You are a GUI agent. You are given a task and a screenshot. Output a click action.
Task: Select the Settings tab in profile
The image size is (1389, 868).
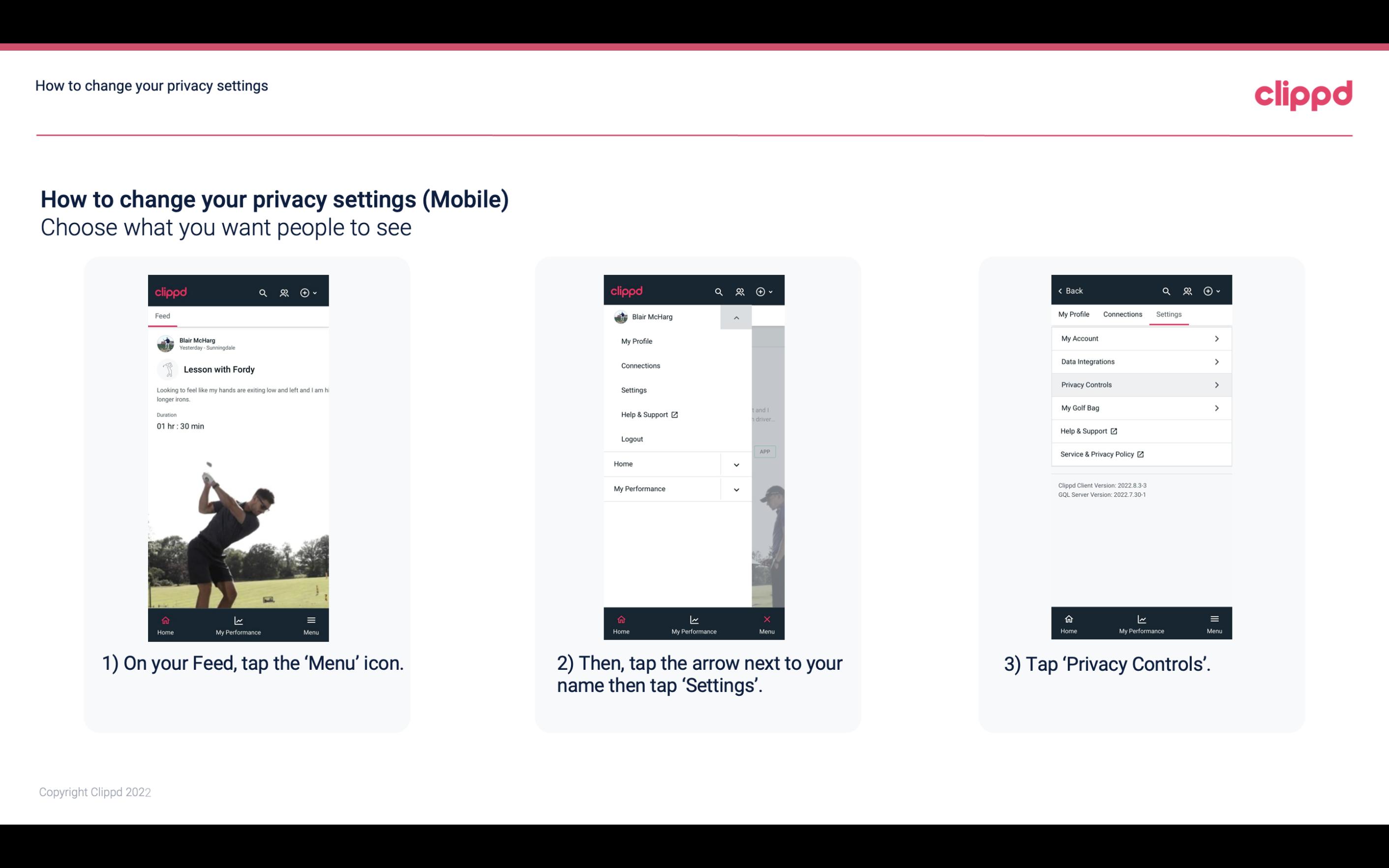click(x=1169, y=314)
